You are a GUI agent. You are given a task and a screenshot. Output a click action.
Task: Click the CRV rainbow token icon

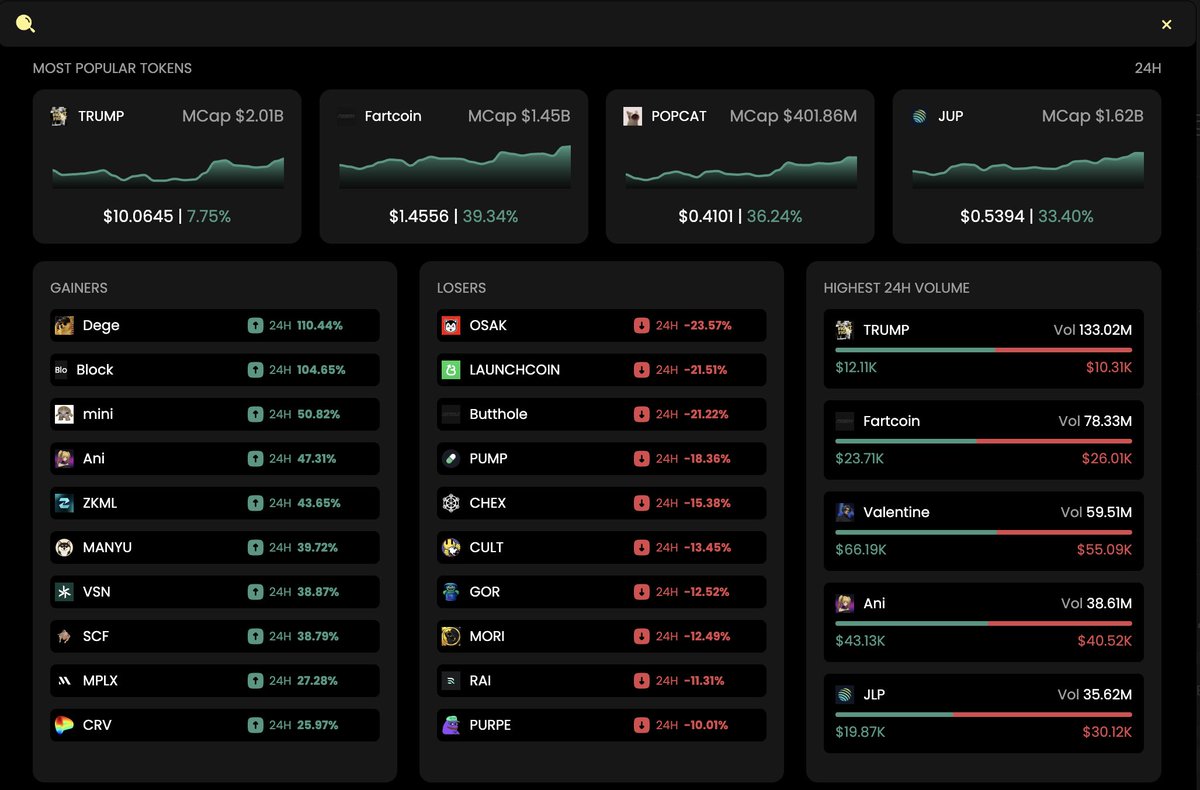pos(64,725)
